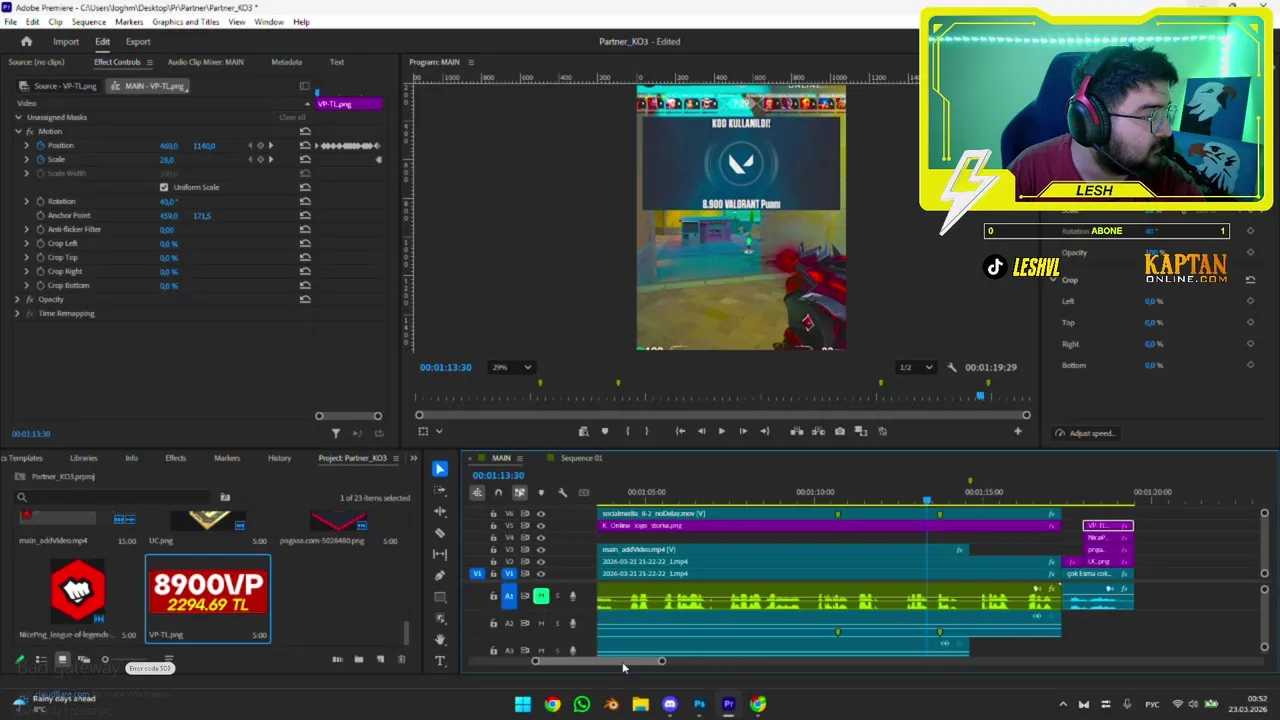Click Step Forward one frame
Viewport: 1280px width, 720px height.
coord(743,431)
